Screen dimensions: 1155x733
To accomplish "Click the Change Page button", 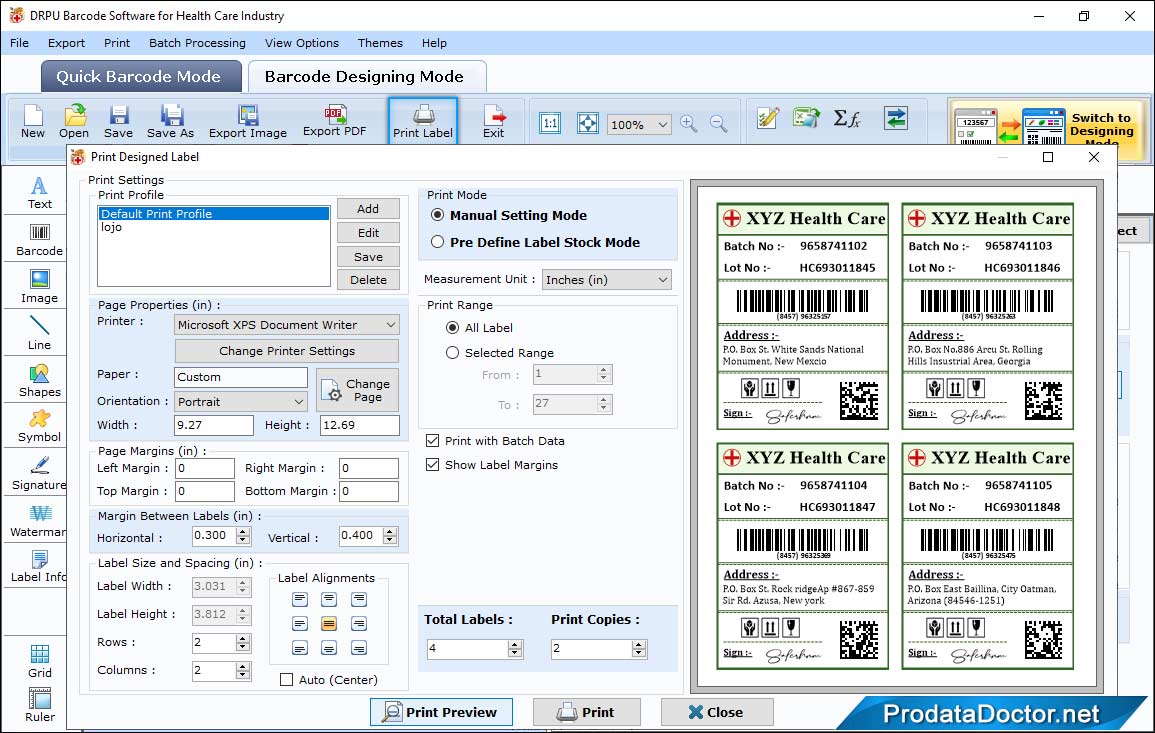I will 358,390.
